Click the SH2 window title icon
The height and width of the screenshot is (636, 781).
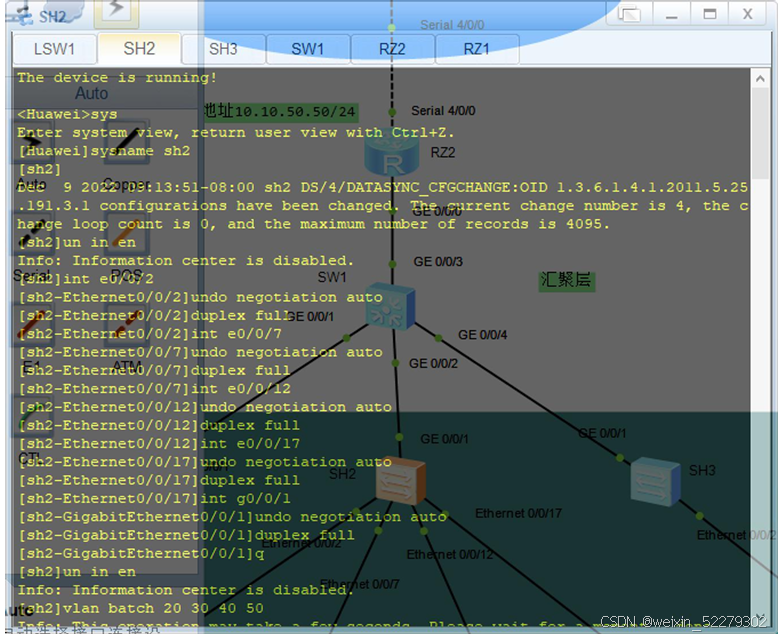[21, 15]
